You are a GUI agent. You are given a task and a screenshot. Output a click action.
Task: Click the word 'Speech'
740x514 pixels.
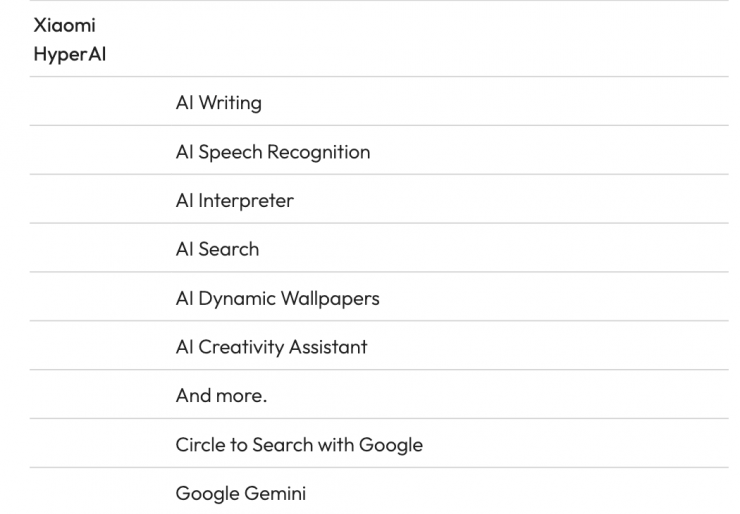coord(232,152)
